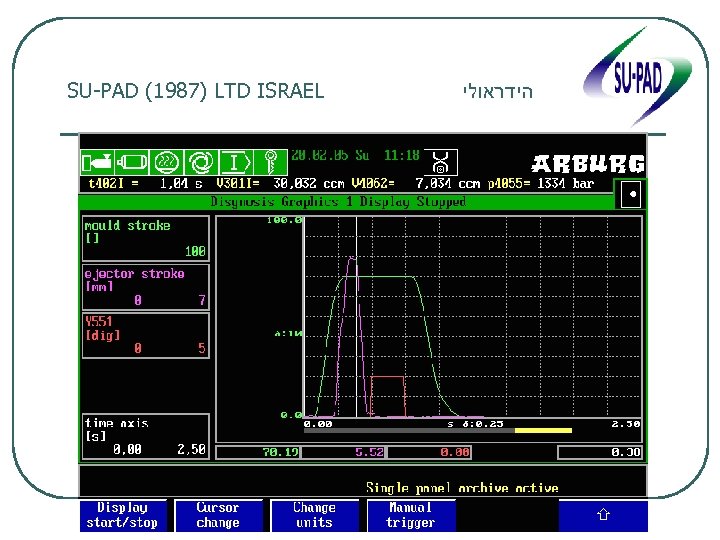Click the yellow time range bar below the graph
Image resolution: width=720 pixels, height=540 pixels.
pos(543,431)
